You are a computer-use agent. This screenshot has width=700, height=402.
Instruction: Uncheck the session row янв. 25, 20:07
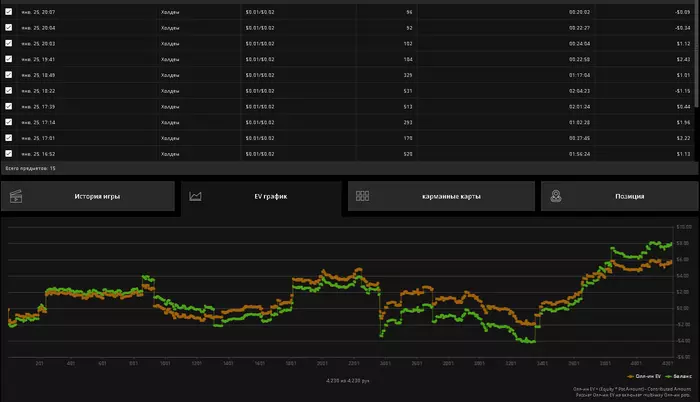click(8, 12)
